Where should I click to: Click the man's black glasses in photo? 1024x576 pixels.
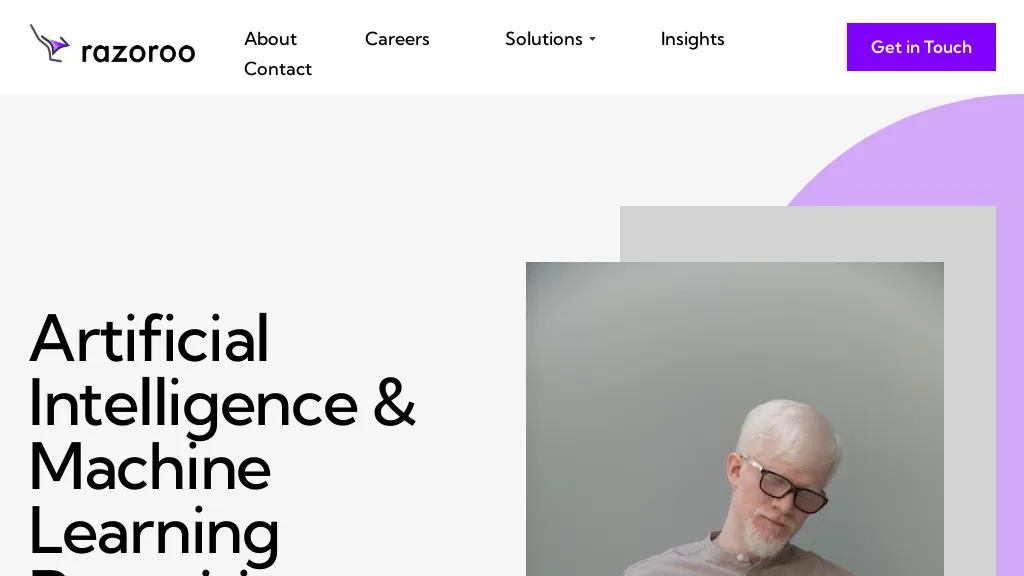click(789, 485)
